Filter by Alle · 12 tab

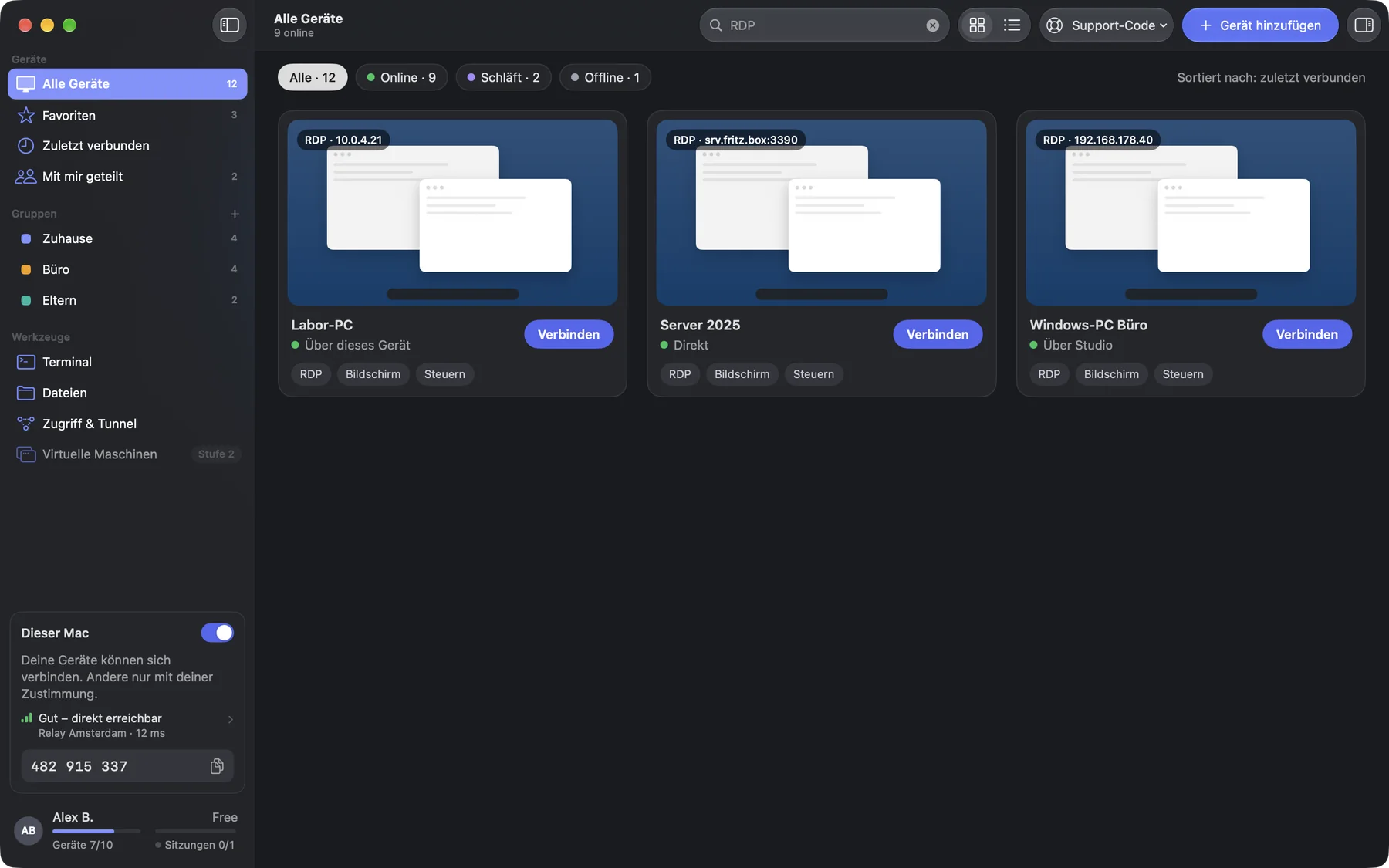point(313,77)
